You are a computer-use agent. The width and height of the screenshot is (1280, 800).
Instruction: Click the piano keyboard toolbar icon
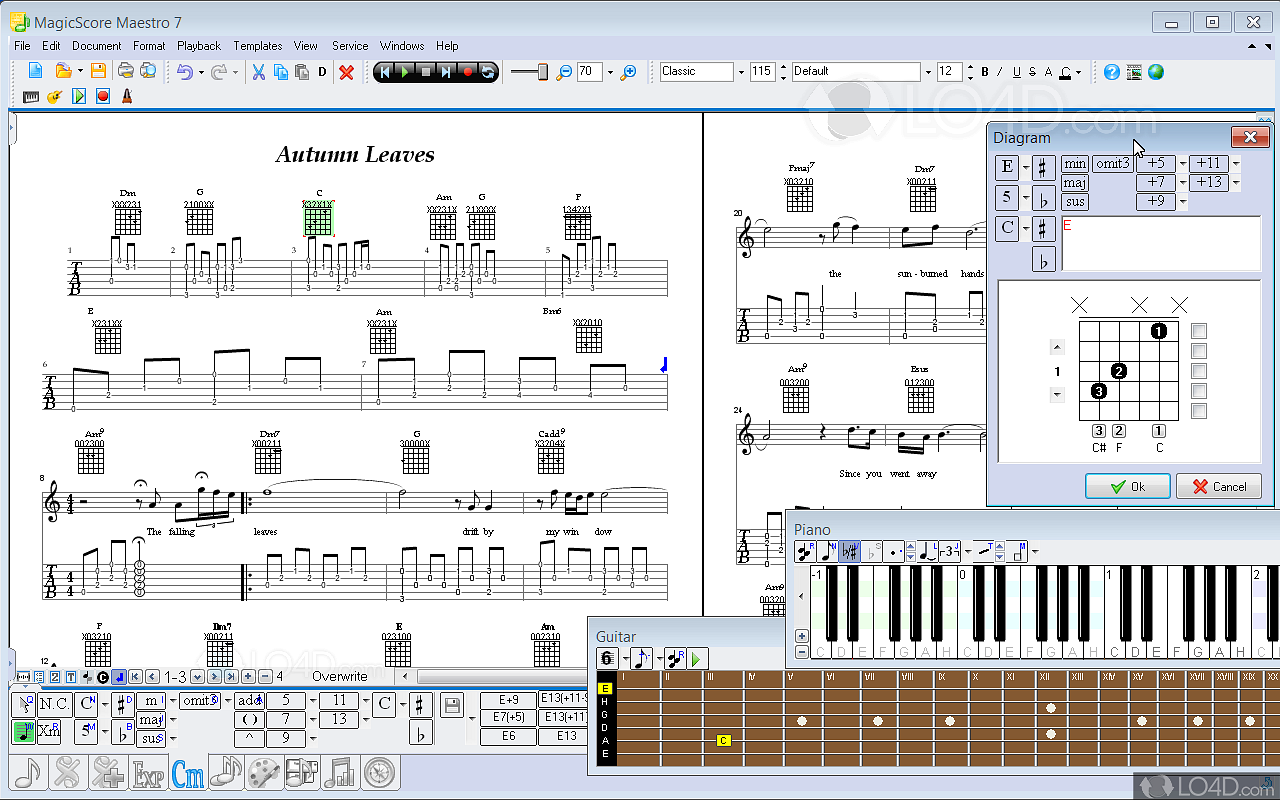tap(31, 97)
